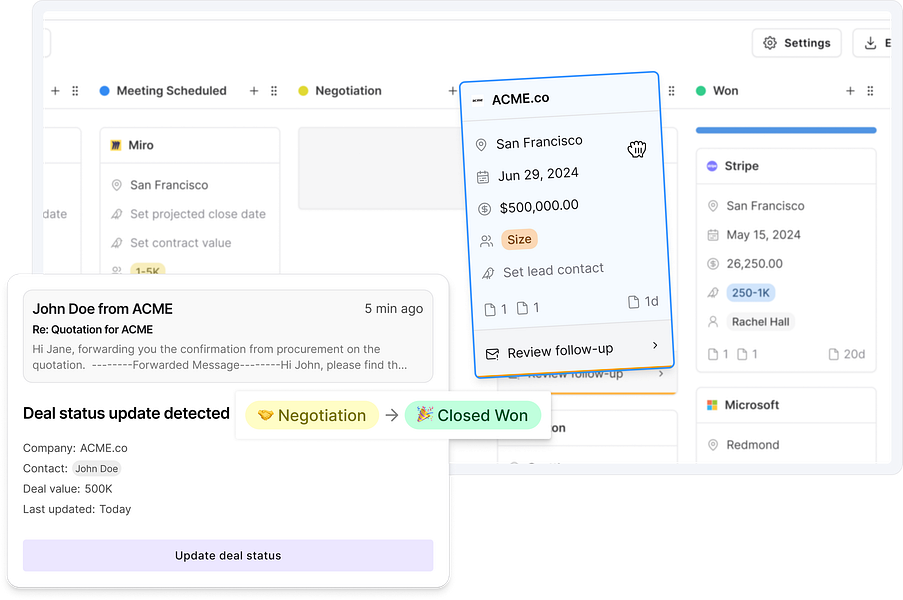Open drag handle of Meeting Scheduled column
The image size is (903, 600).
click(274, 91)
